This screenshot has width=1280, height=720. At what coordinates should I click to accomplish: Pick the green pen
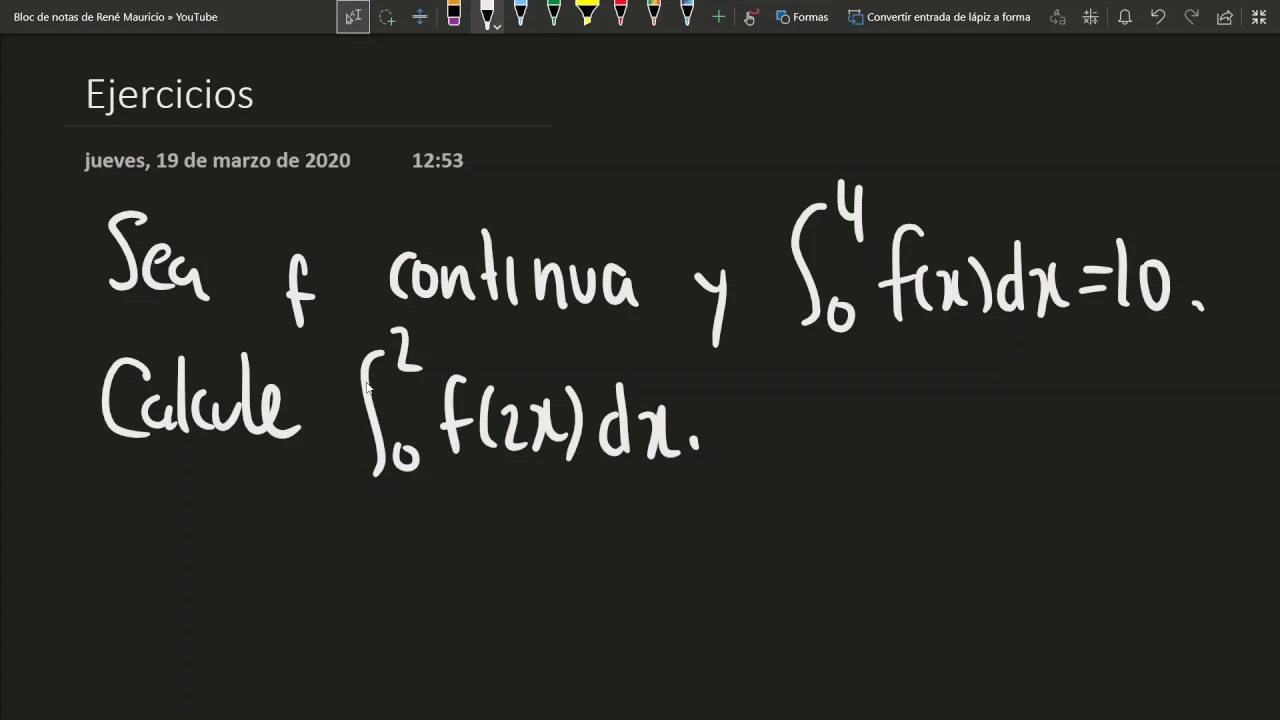553,14
